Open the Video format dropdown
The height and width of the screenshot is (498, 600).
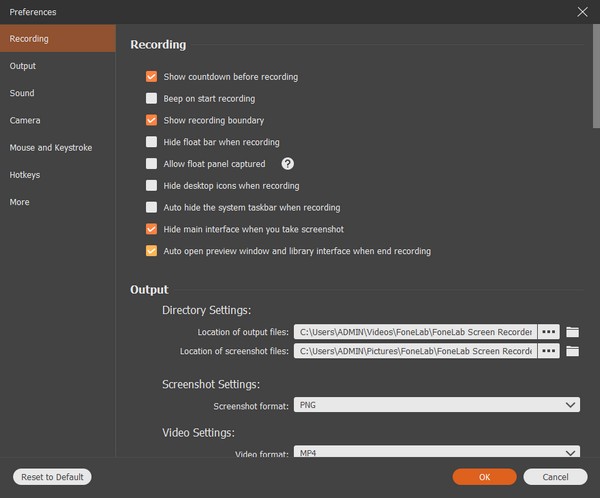click(437, 451)
